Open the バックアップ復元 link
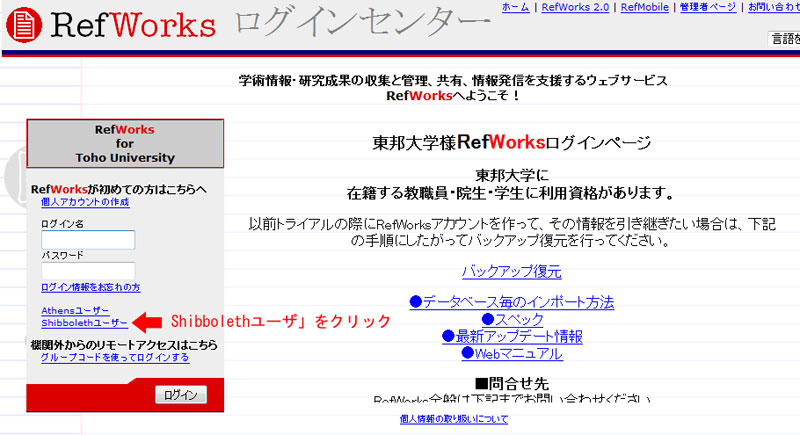 pos(512,271)
